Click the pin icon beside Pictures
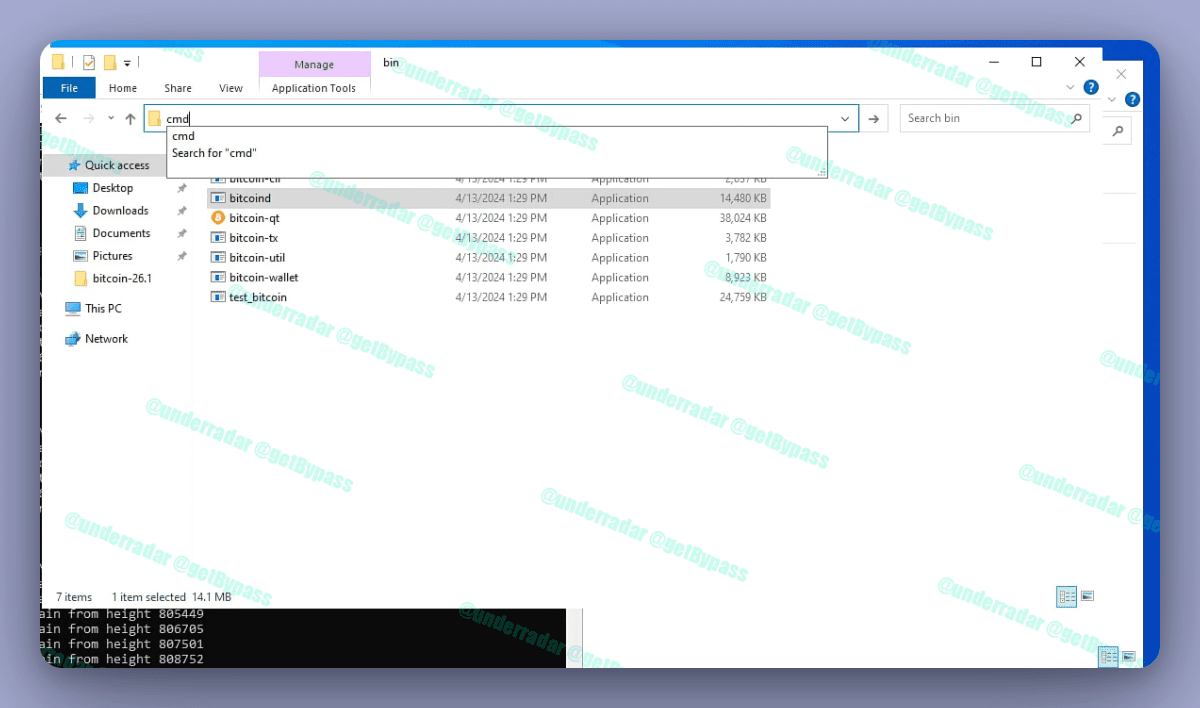This screenshot has width=1200, height=708. pyautogui.click(x=182, y=256)
